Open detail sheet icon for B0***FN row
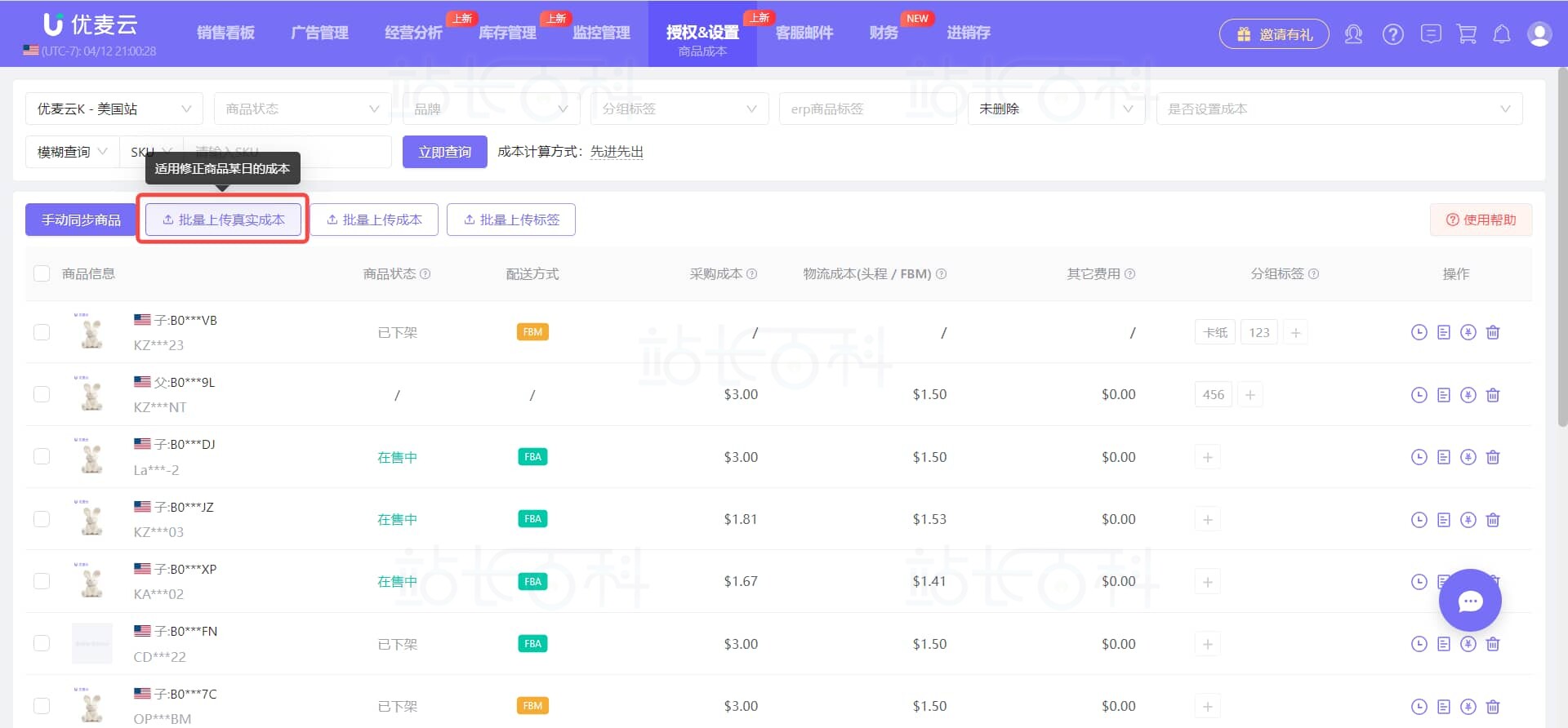The height and width of the screenshot is (728, 1568). pos(1444,644)
